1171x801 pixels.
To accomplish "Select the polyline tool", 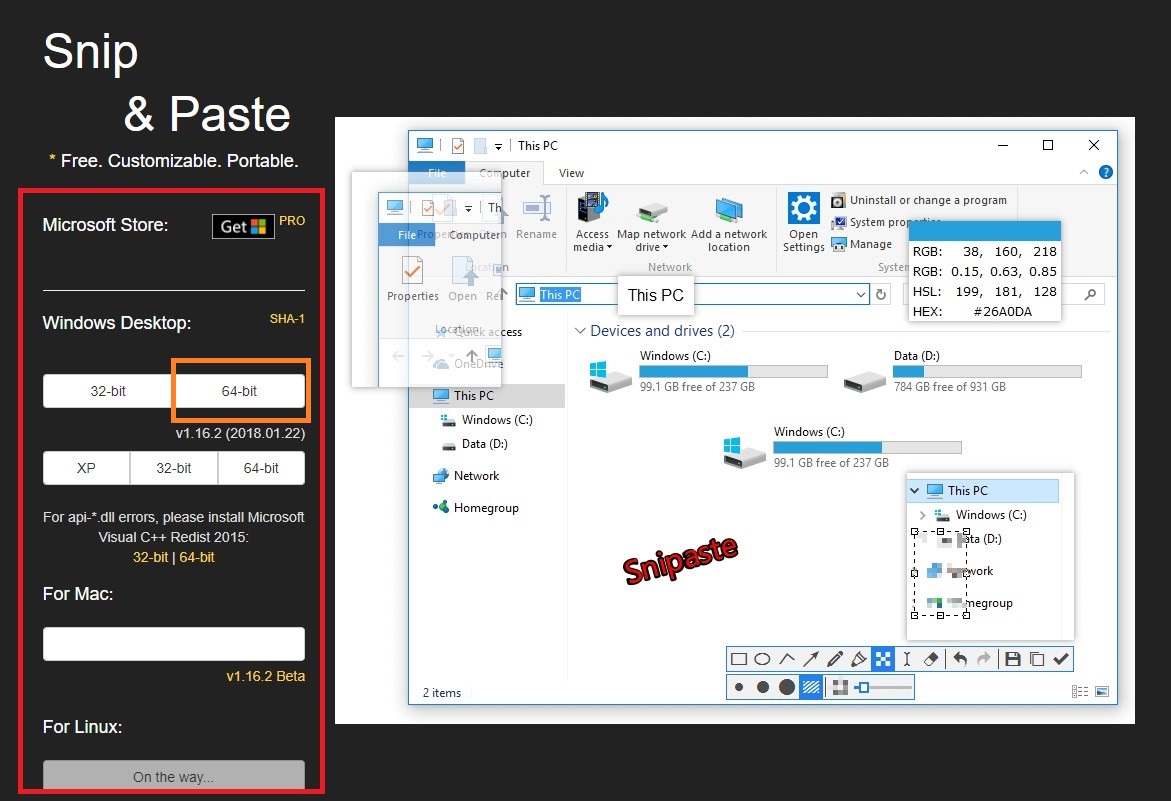I will pos(786,659).
